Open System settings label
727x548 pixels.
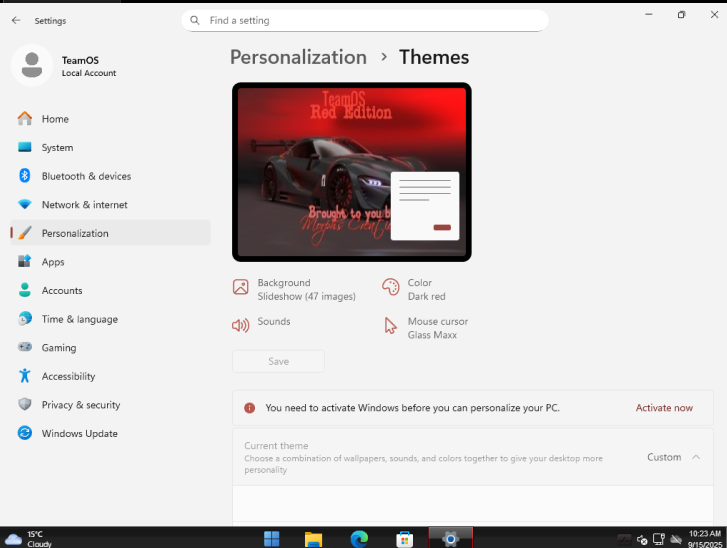tap(57, 147)
